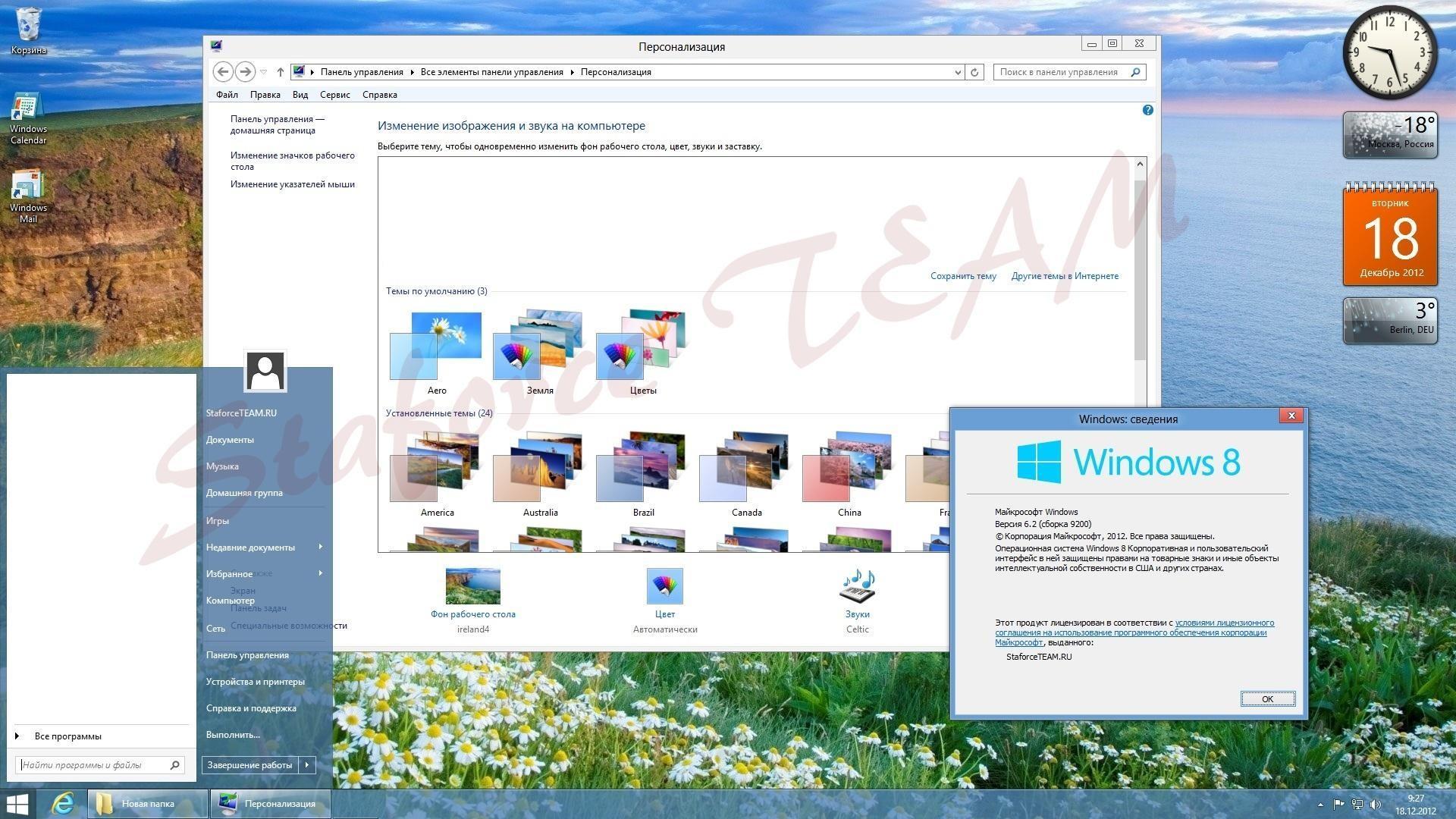Click the Forward arrow in the Personalization window
1456x819 pixels.
click(x=245, y=72)
